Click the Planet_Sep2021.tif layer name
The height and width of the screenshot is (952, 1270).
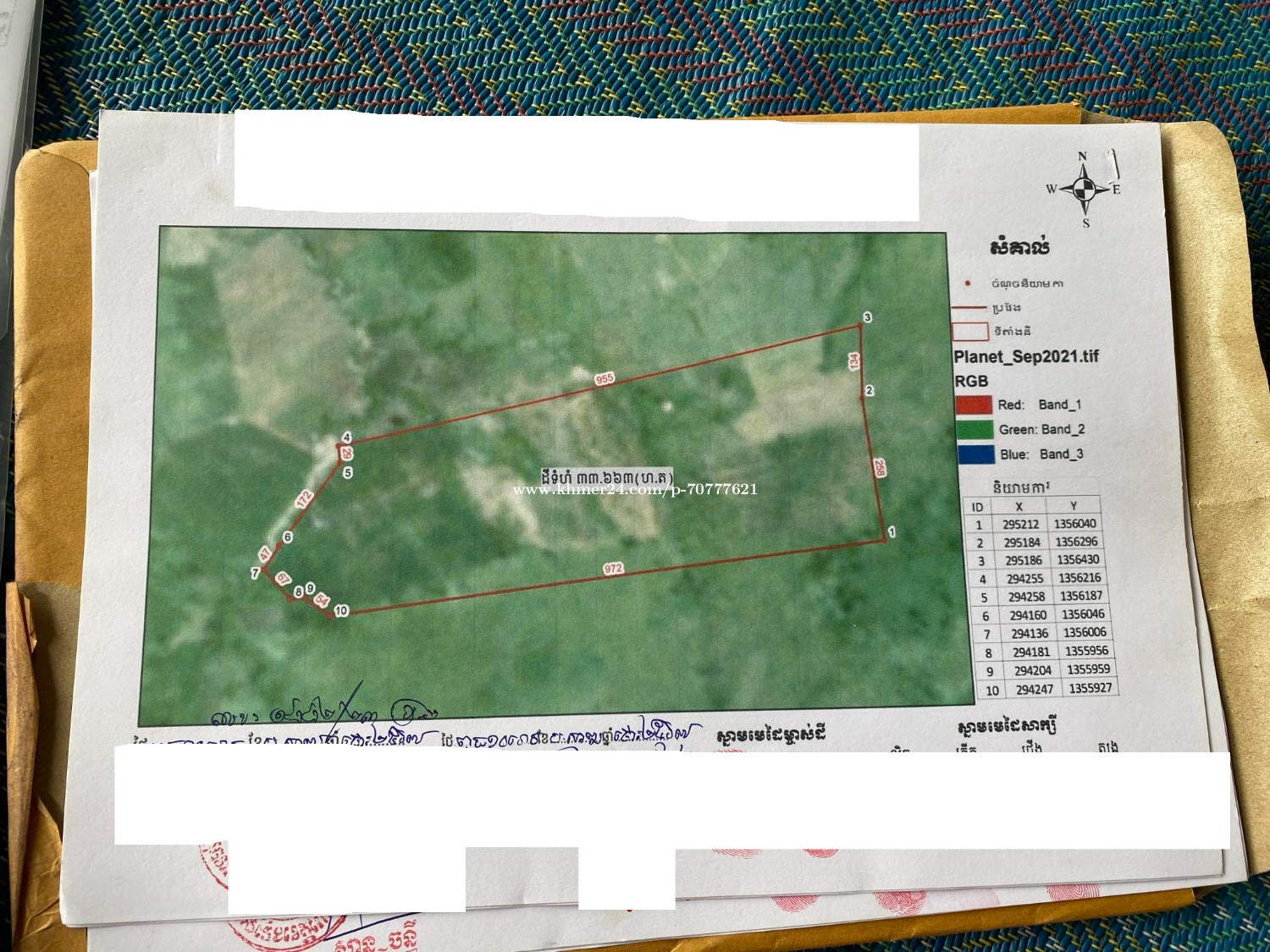[x=1026, y=356]
